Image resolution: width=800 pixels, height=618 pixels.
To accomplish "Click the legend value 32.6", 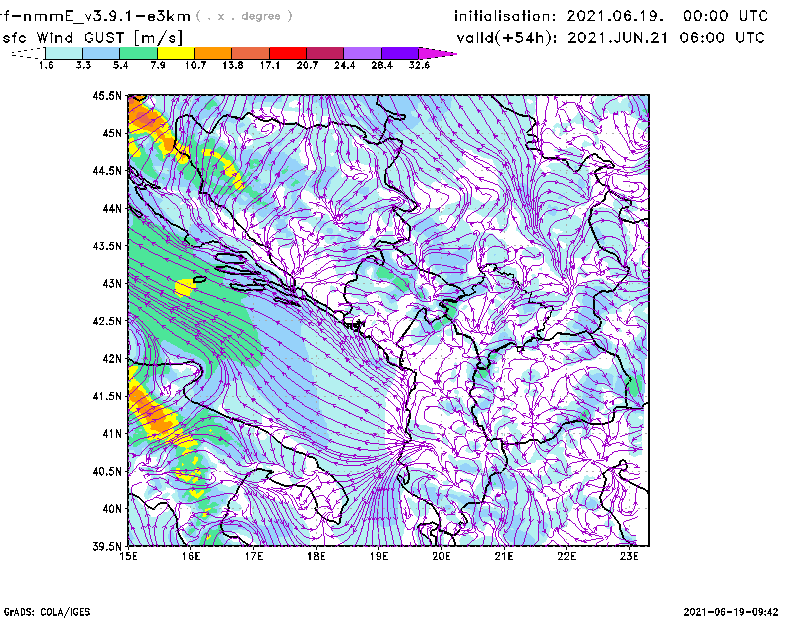I will pos(419,65).
